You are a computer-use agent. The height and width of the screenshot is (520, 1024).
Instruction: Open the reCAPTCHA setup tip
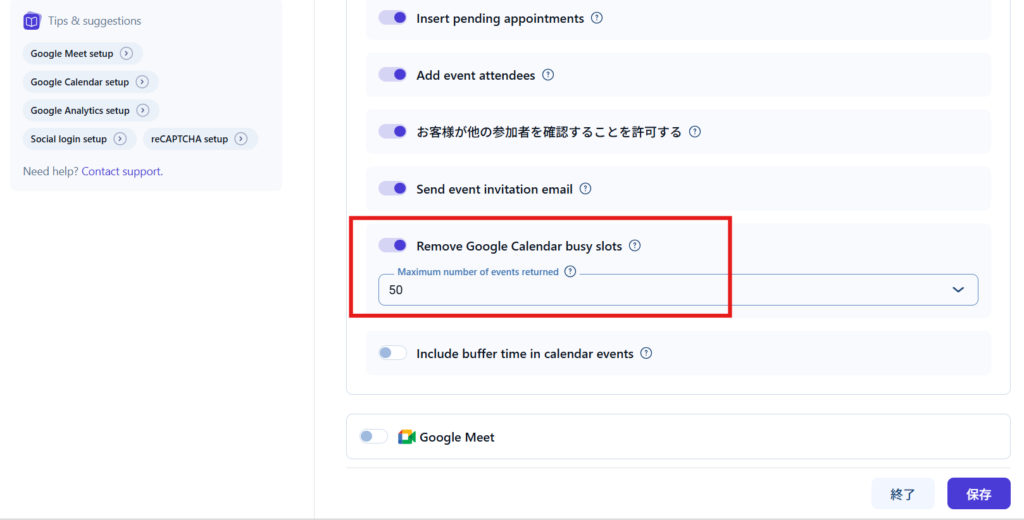[x=199, y=139]
